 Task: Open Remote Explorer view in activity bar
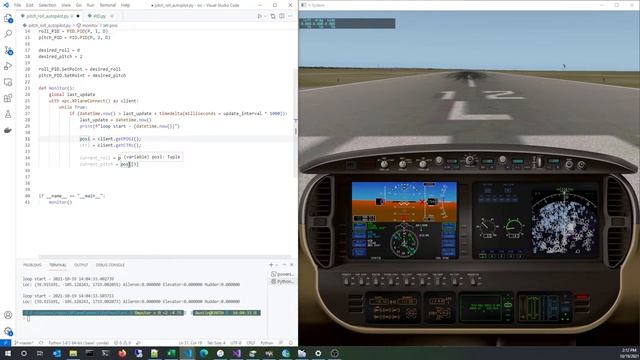8,82
